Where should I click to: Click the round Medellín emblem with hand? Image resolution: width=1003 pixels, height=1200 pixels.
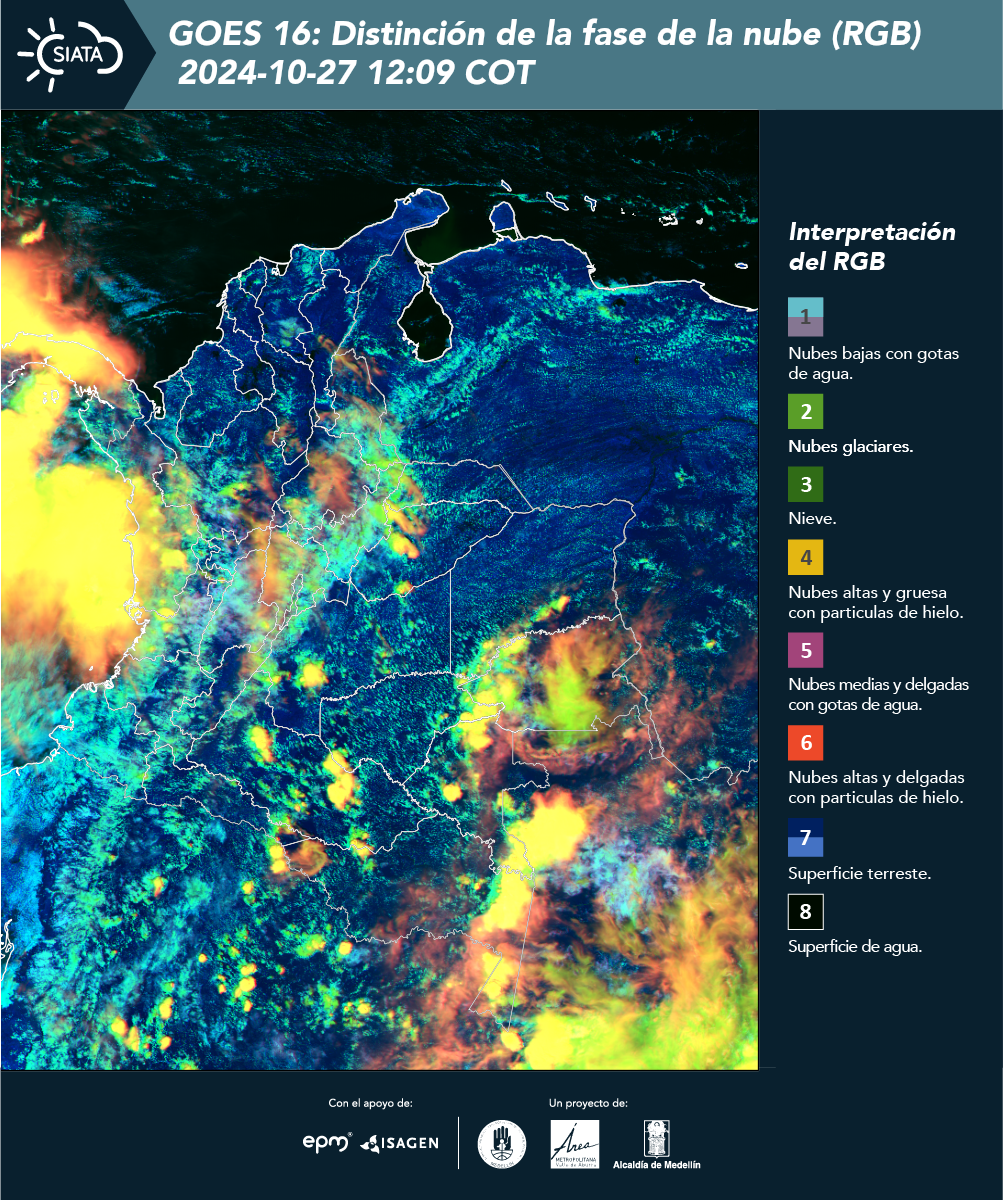502,1142
